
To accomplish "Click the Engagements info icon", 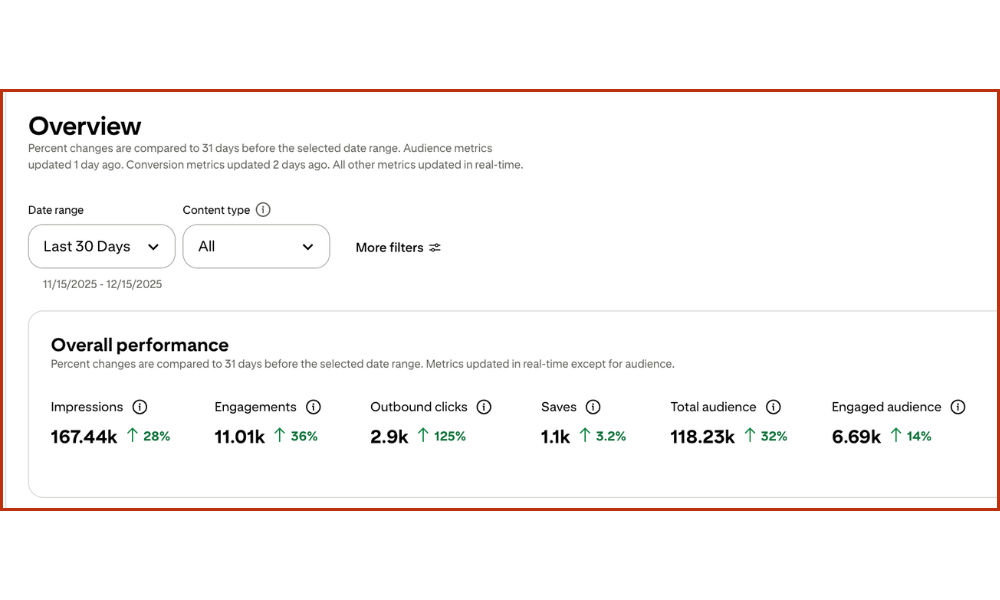I will (314, 407).
